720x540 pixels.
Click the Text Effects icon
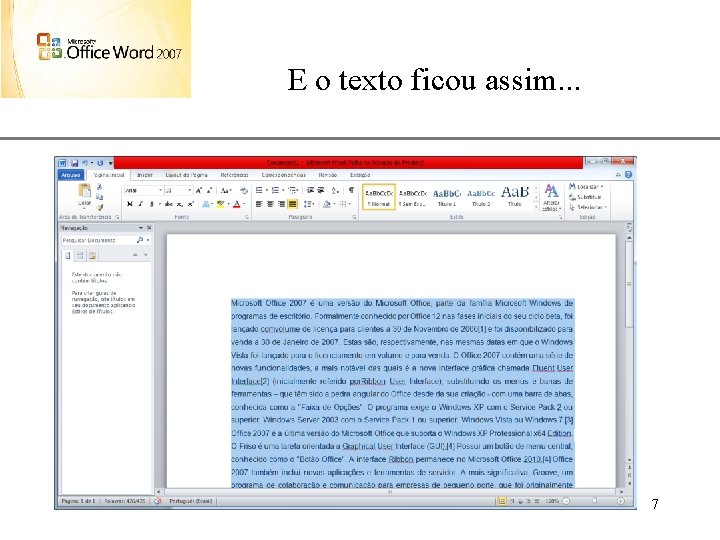coord(207,204)
